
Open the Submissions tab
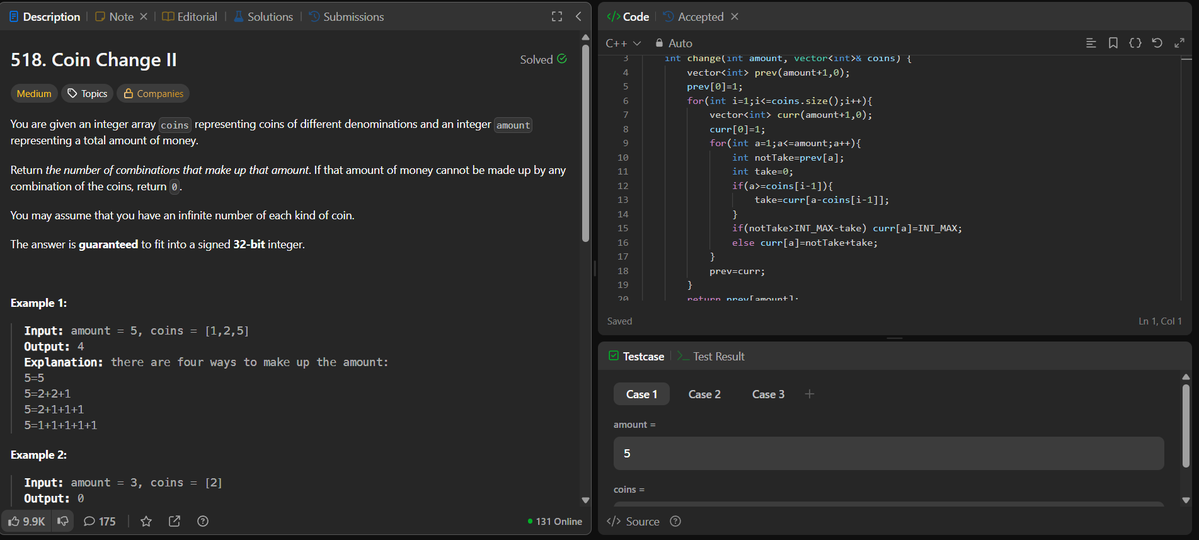[x=346, y=17]
